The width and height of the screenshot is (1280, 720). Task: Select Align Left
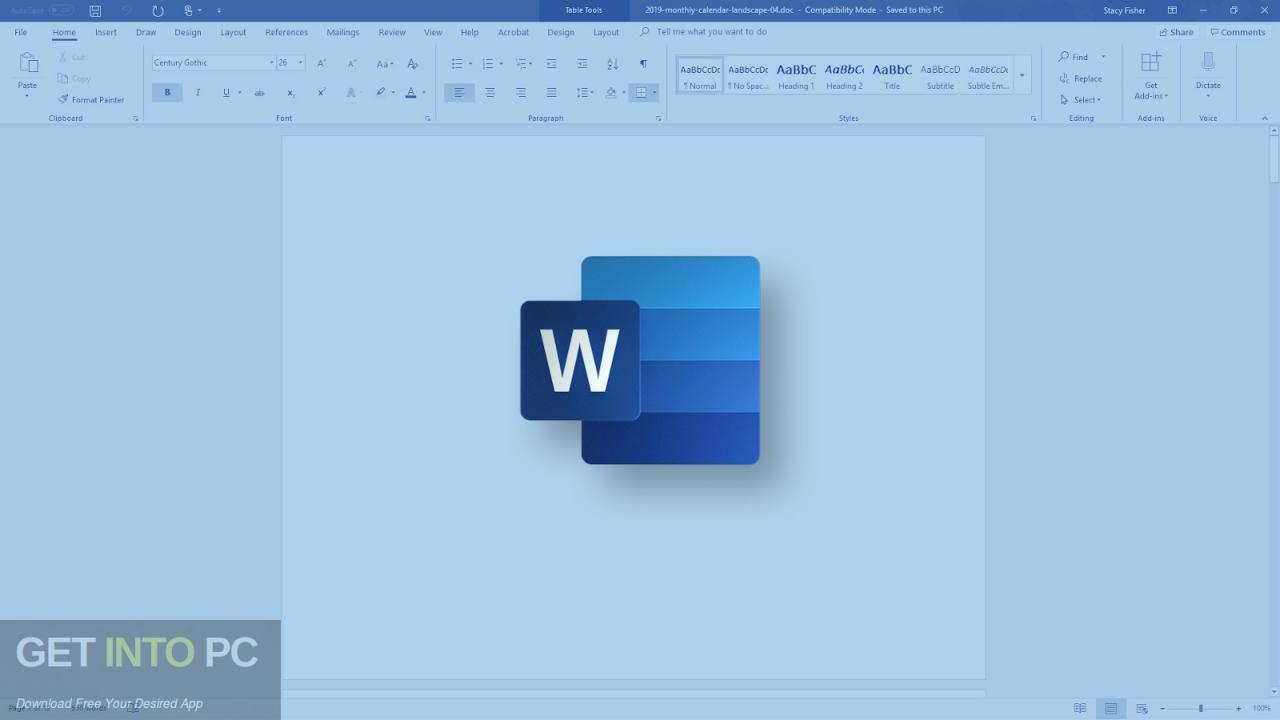[x=459, y=92]
